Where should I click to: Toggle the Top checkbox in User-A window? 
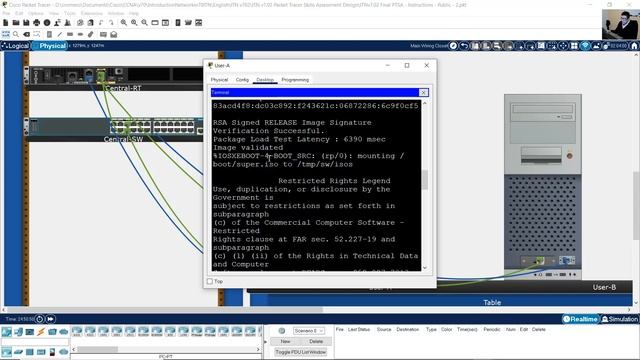pyautogui.click(x=210, y=281)
